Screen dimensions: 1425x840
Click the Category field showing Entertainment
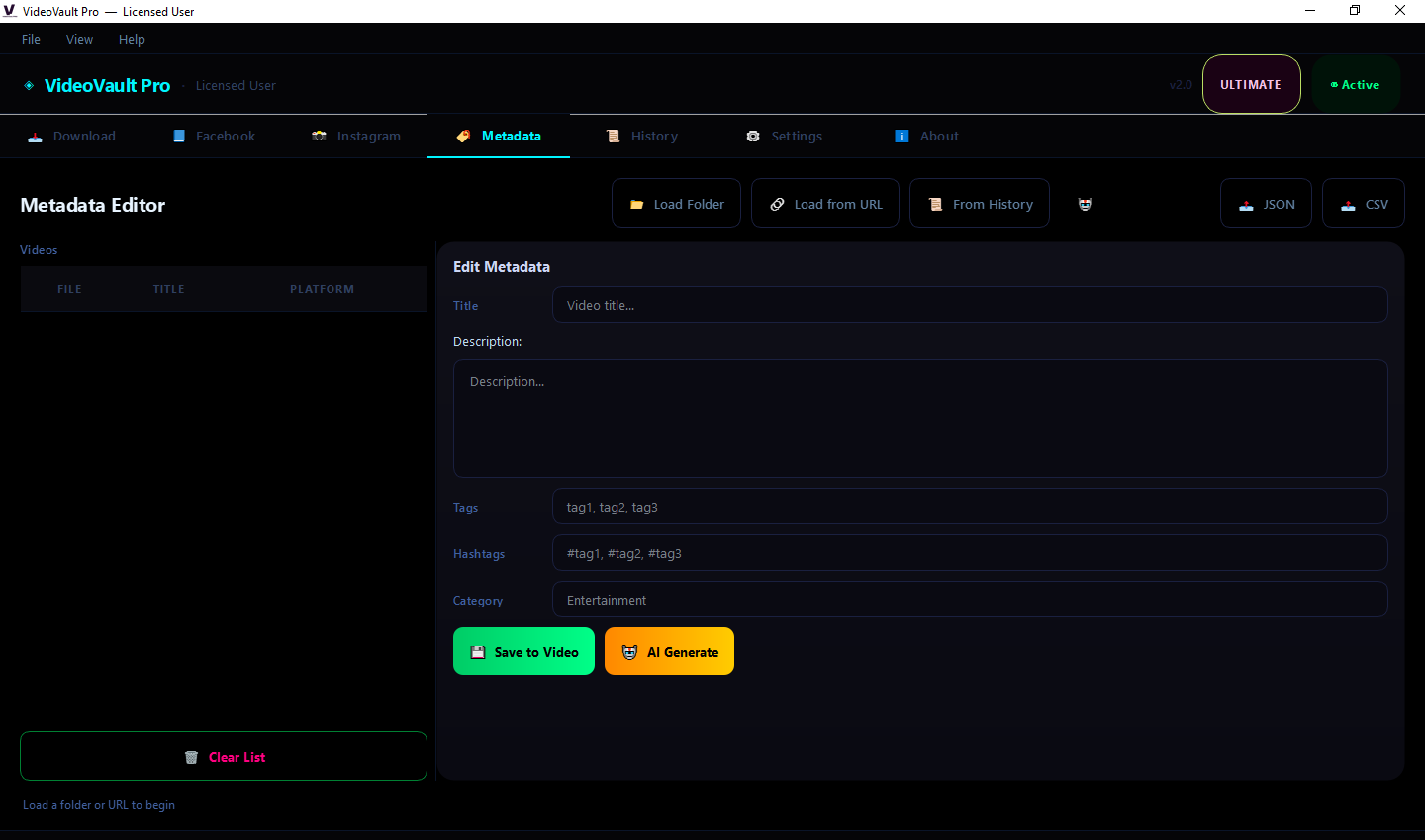pyautogui.click(x=970, y=600)
